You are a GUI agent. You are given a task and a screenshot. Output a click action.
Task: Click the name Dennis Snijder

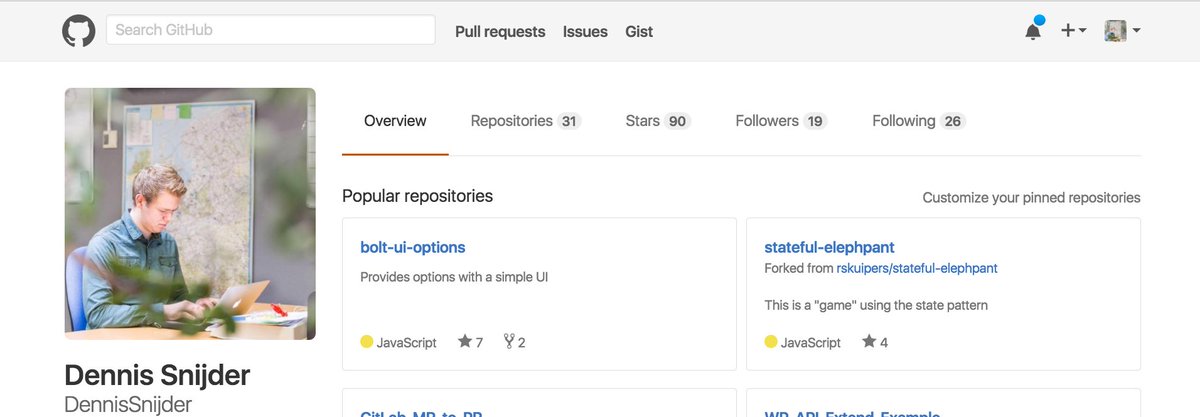(x=157, y=376)
